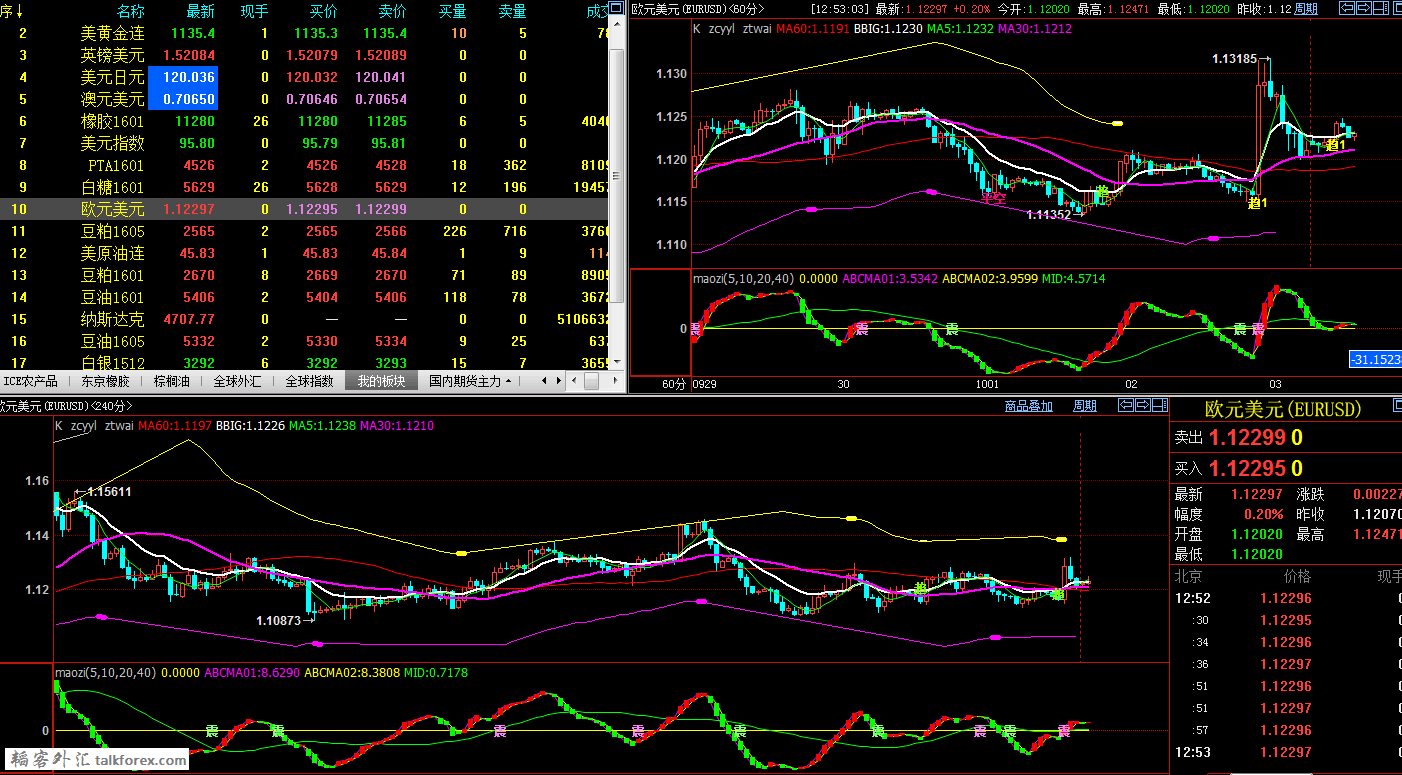This screenshot has height=775, width=1402.
Task: Click the tab strip's left scroll arrow
Action: [x=544, y=381]
